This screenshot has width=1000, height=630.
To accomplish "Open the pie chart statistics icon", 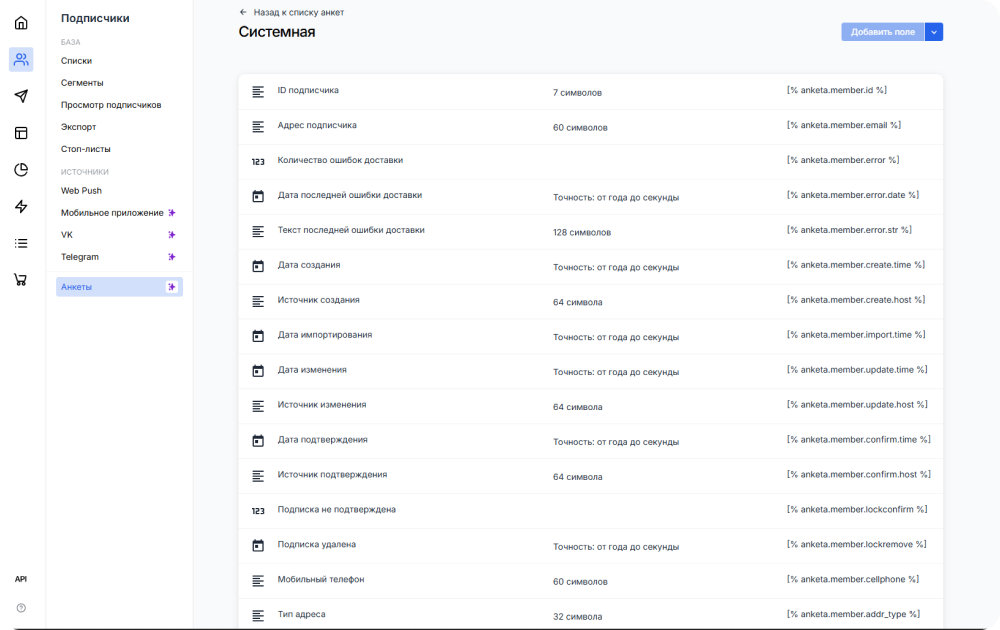I will pyautogui.click(x=21, y=170).
